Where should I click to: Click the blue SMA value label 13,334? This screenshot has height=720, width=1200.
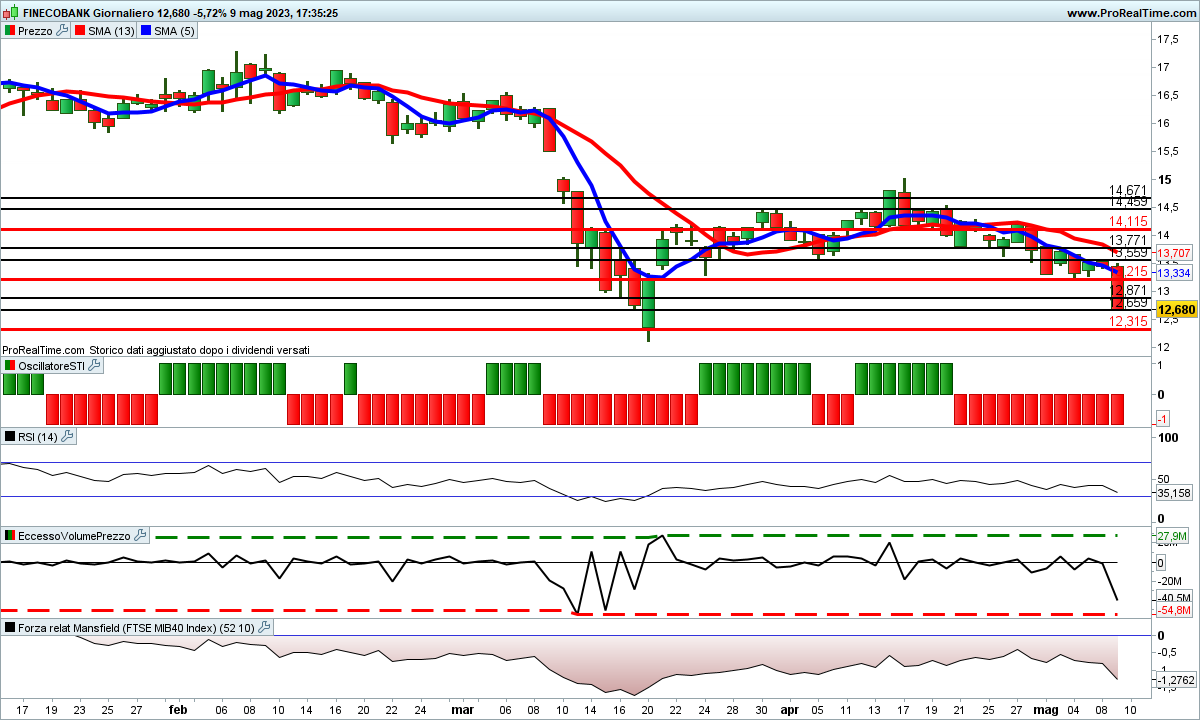click(x=1173, y=273)
